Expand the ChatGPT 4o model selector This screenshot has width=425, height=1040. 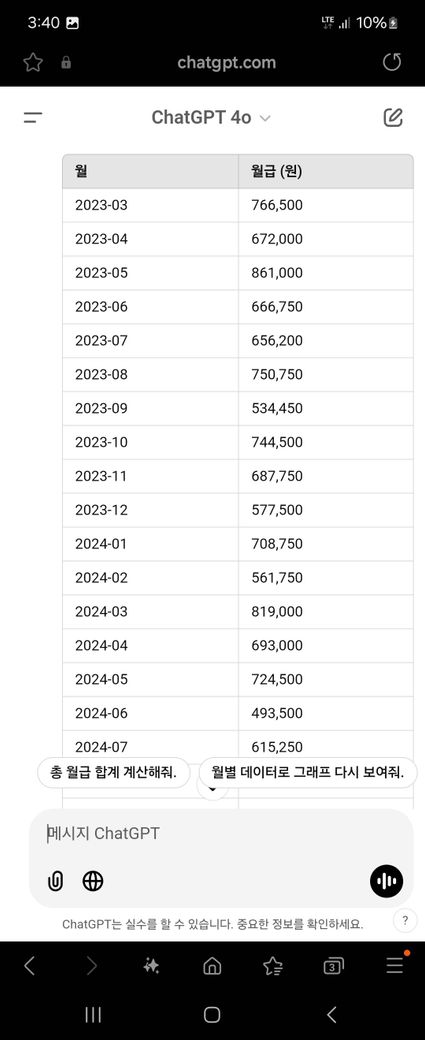tap(211, 118)
